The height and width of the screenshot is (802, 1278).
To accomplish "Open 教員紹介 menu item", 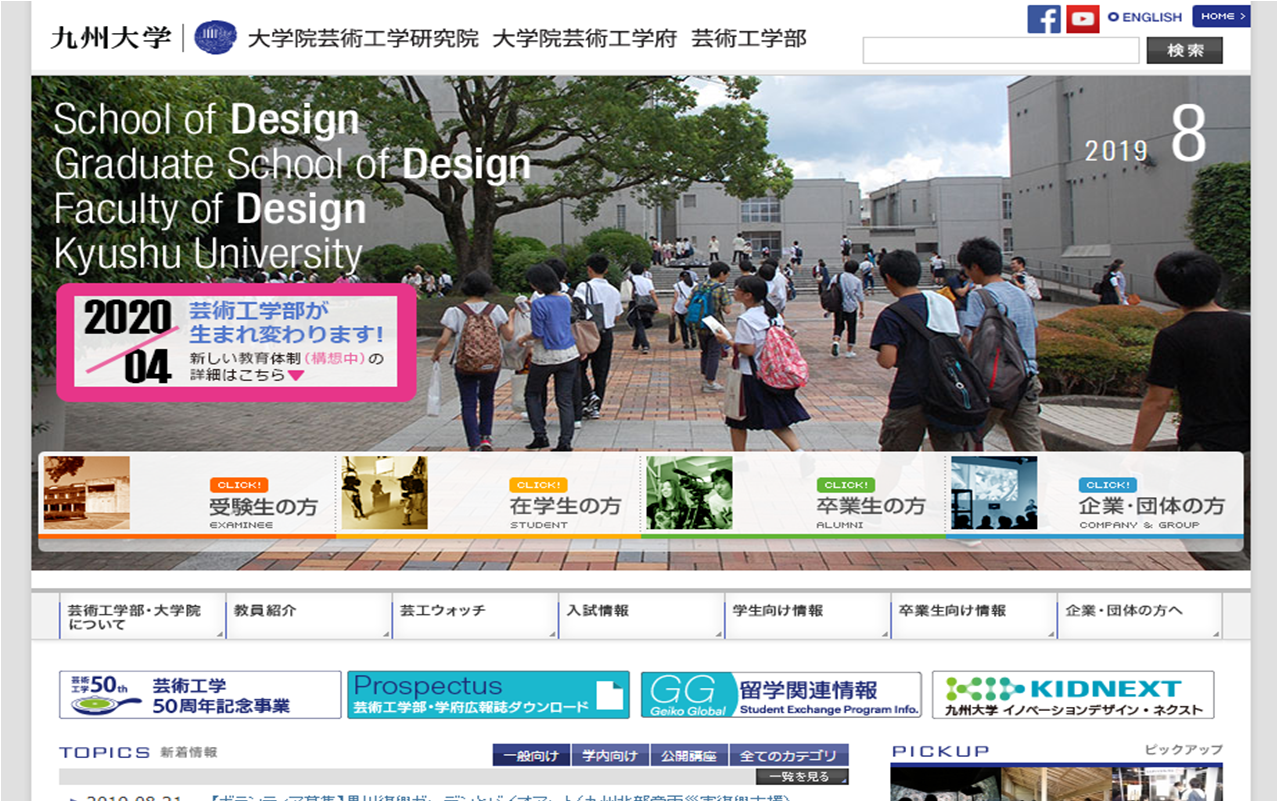I will tap(309, 617).
